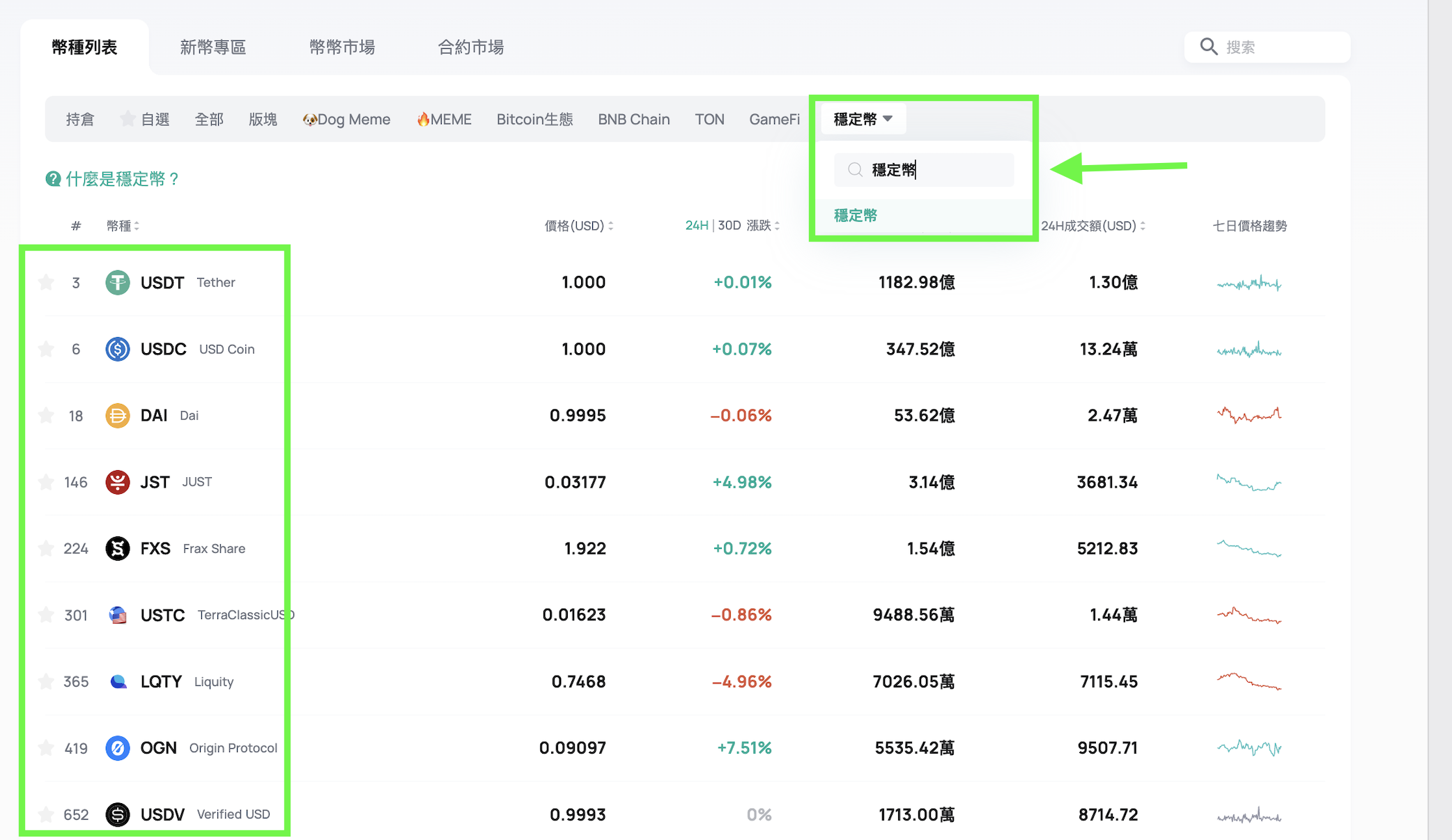Switch to 合約市場 tab

(471, 47)
